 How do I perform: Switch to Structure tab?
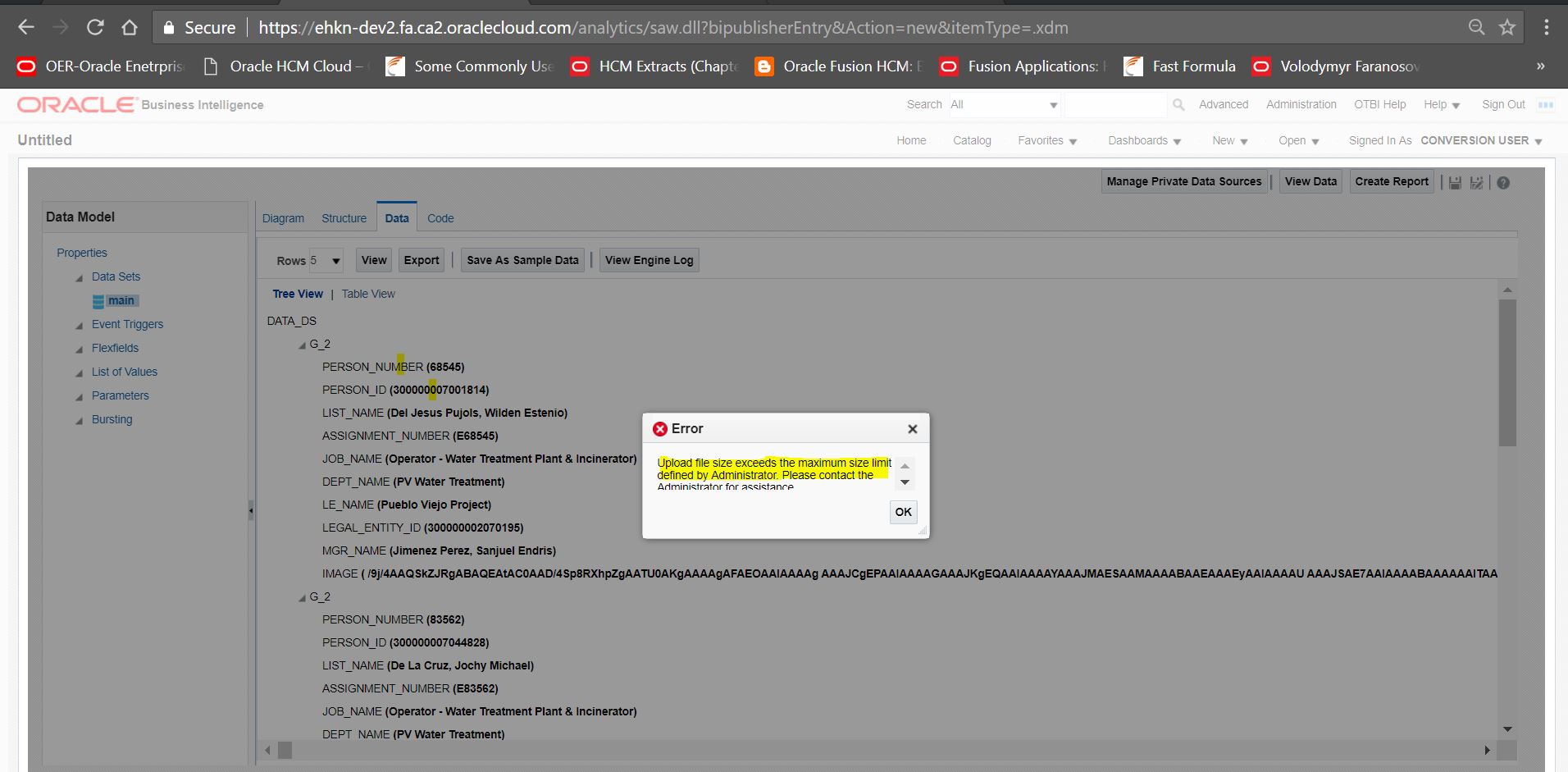[x=344, y=218]
